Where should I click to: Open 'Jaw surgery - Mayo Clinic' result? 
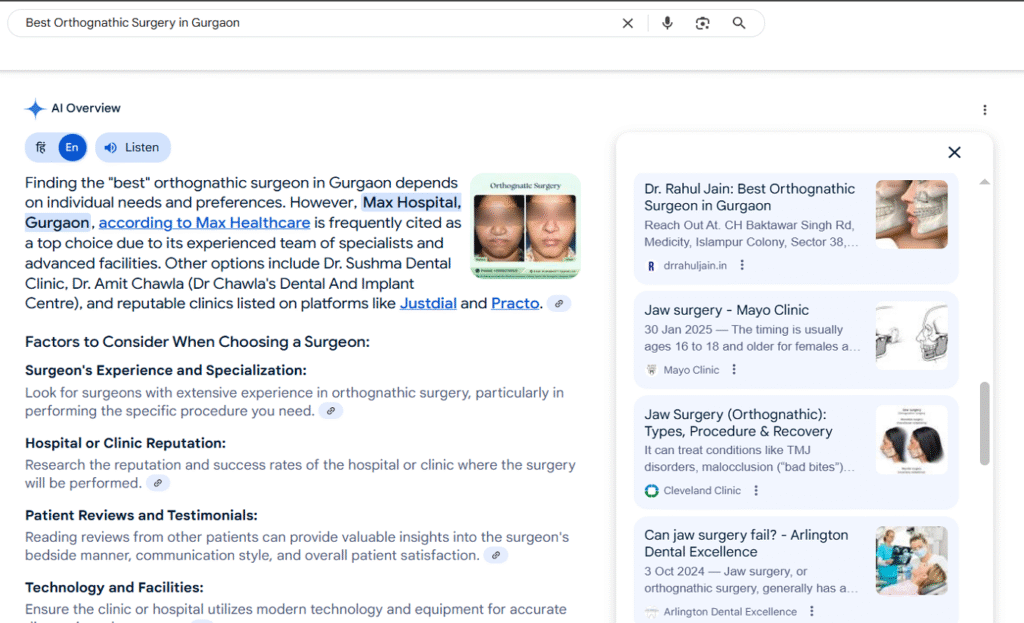[x=726, y=310]
